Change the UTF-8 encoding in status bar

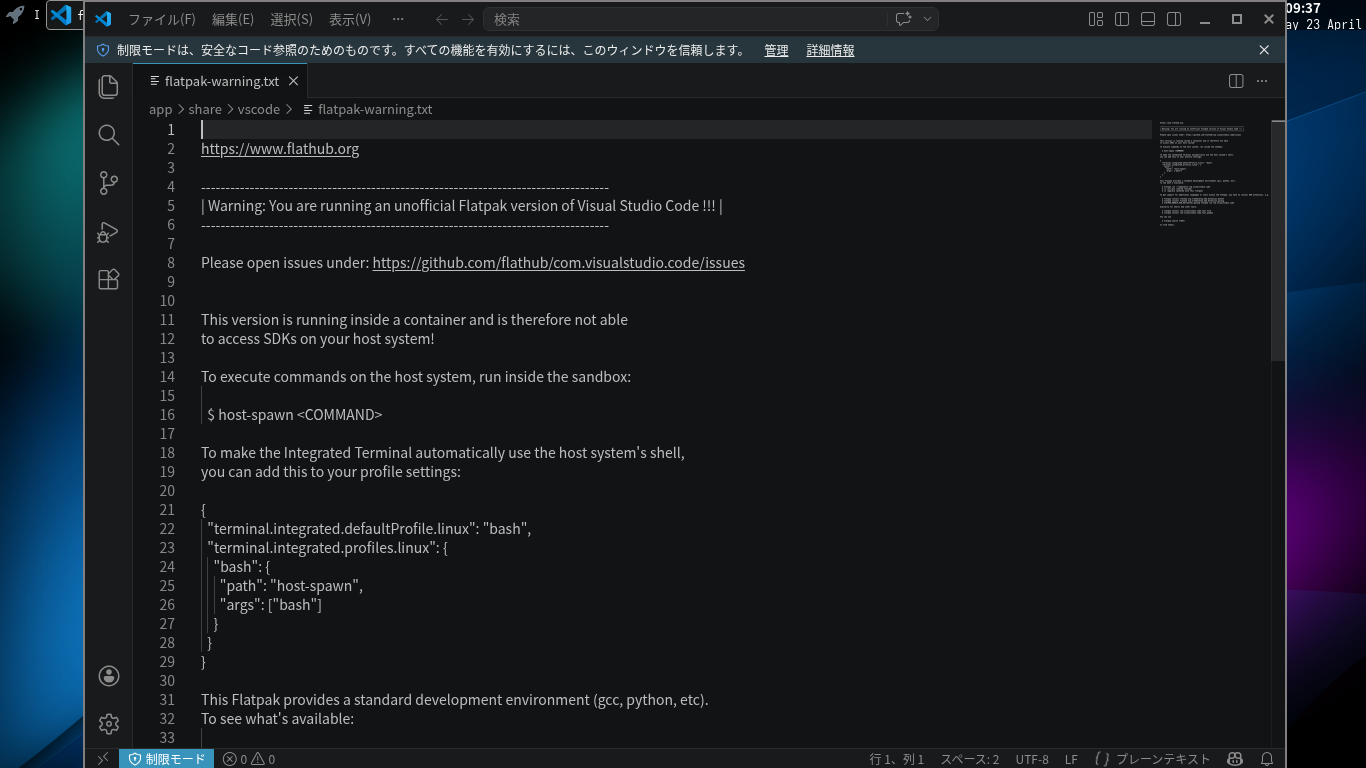[1032, 759]
